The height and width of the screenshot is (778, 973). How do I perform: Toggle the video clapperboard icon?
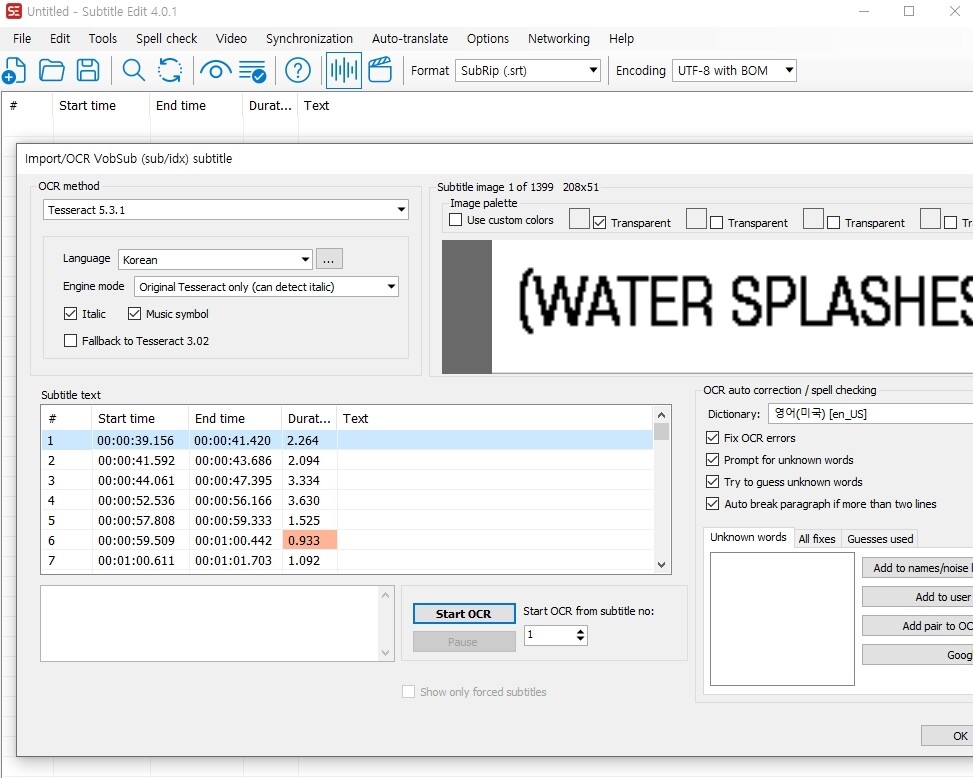tap(380, 71)
